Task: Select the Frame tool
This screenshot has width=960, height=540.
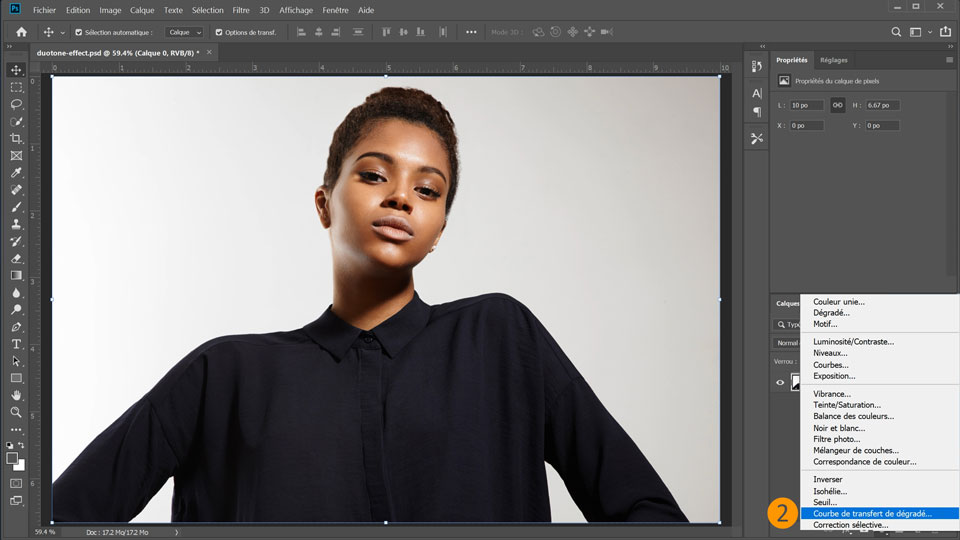Action: pos(17,156)
